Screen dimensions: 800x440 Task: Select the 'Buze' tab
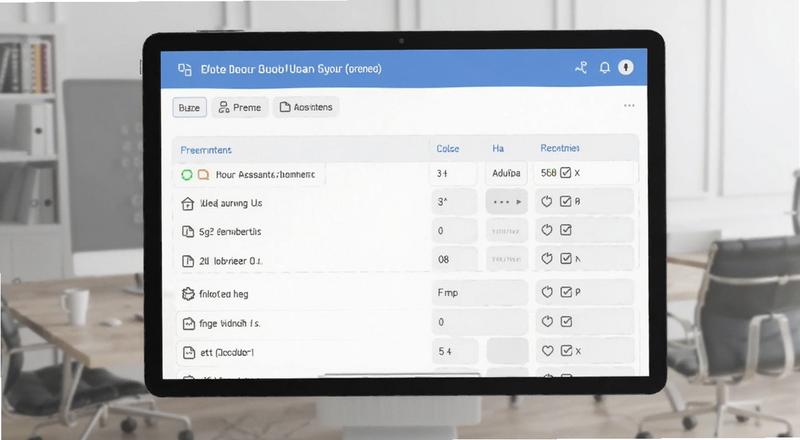(189, 108)
